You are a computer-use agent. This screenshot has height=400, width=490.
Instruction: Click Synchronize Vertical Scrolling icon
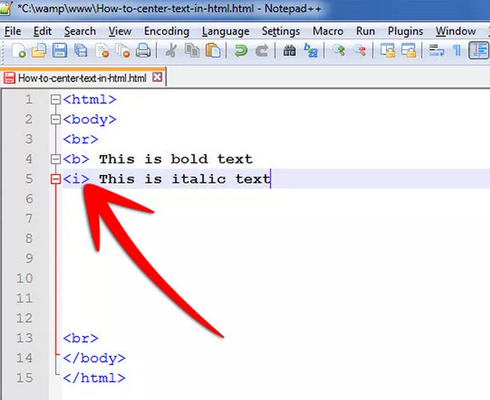tap(387, 51)
